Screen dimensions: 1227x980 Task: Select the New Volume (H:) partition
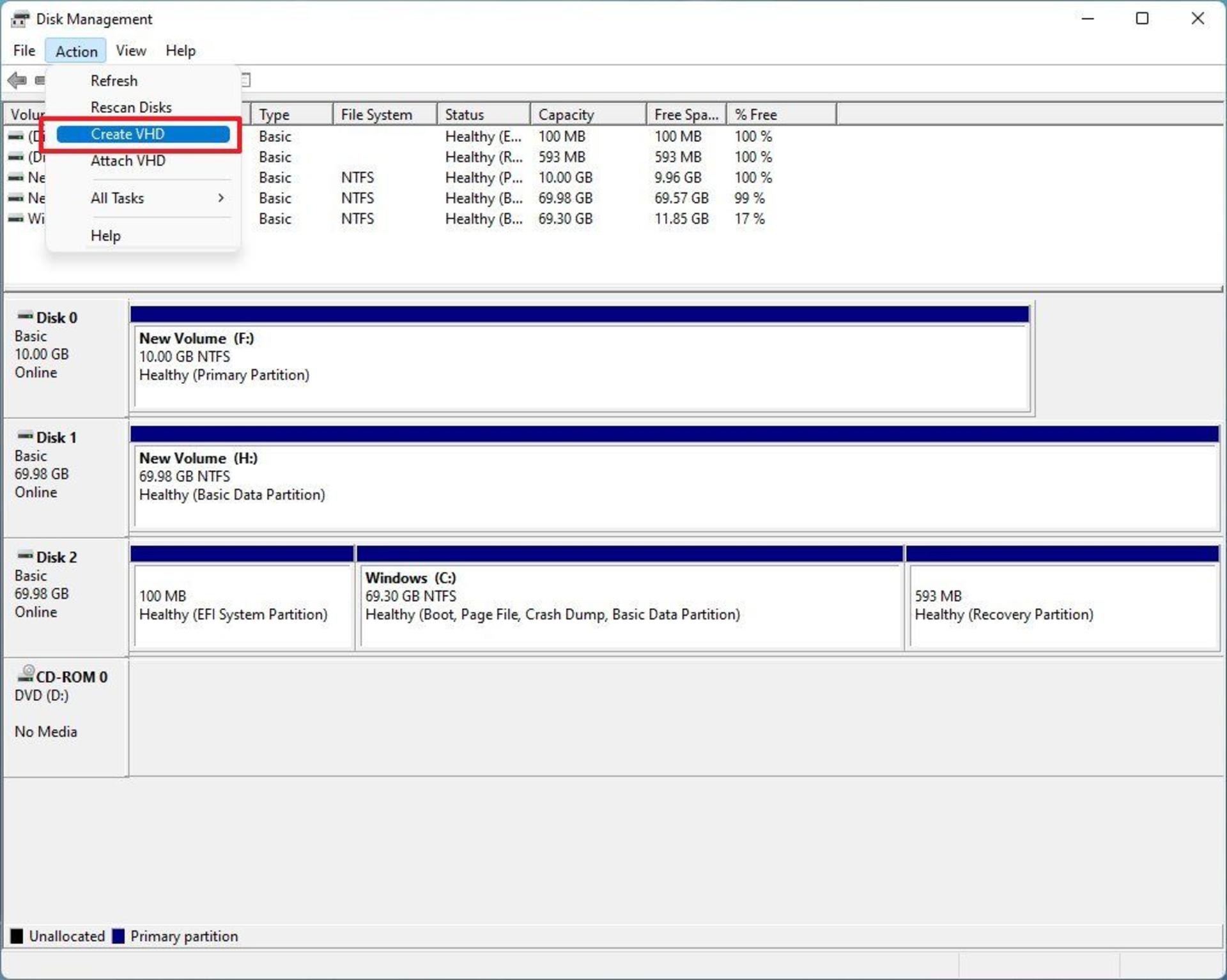tap(675, 479)
